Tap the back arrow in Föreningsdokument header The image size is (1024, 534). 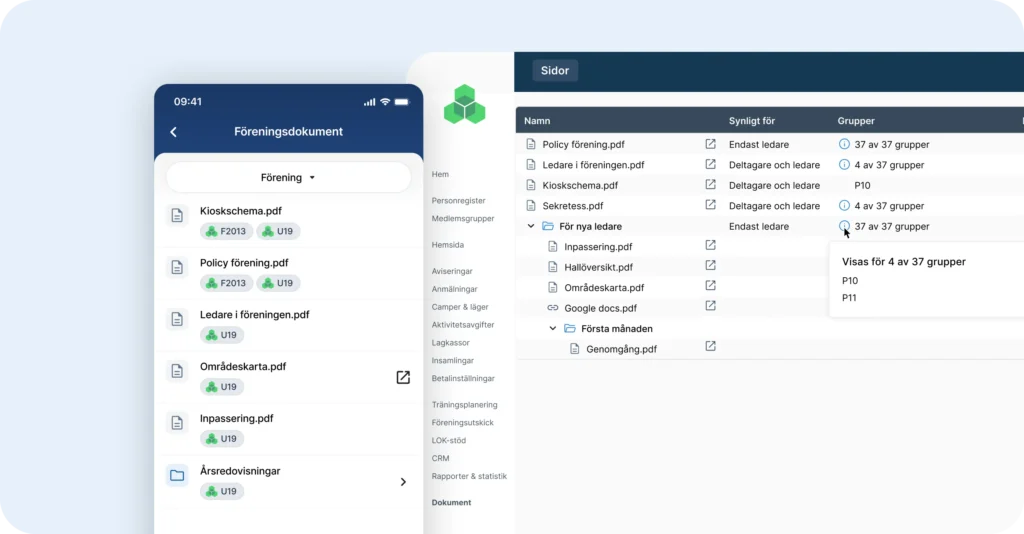(x=173, y=132)
